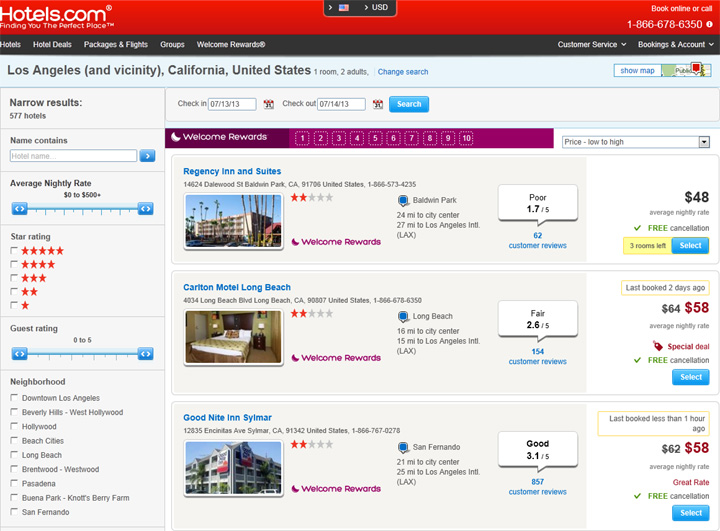Click Welcome Rewards night stamp 10

click(466, 138)
